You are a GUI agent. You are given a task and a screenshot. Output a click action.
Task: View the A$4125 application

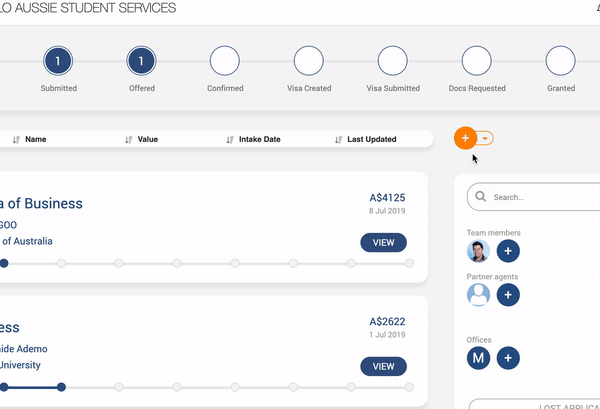tap(383, 242)
